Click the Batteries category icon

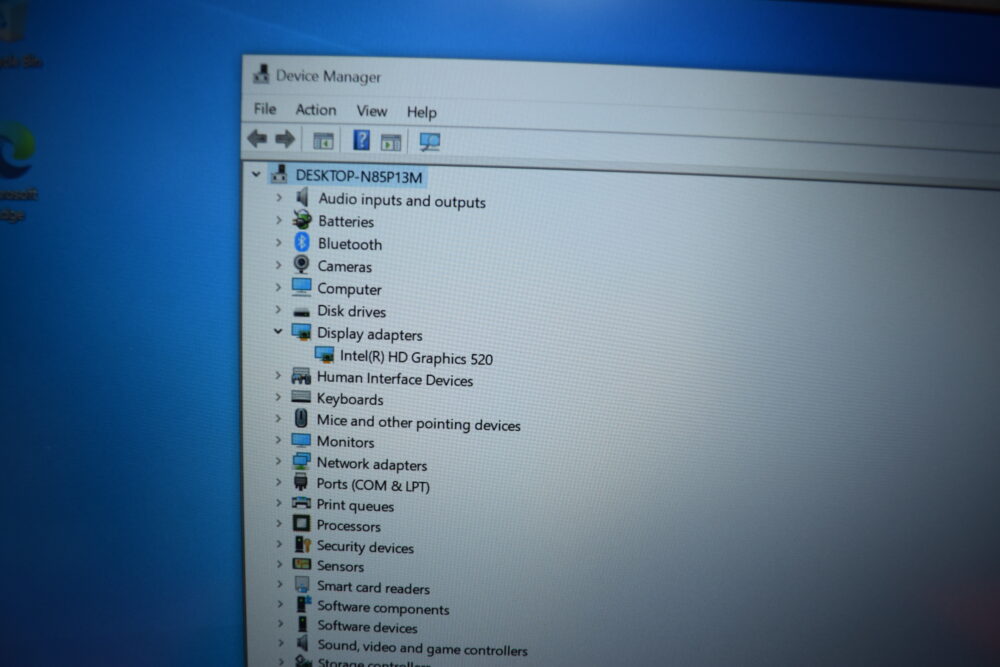point(302,220)
